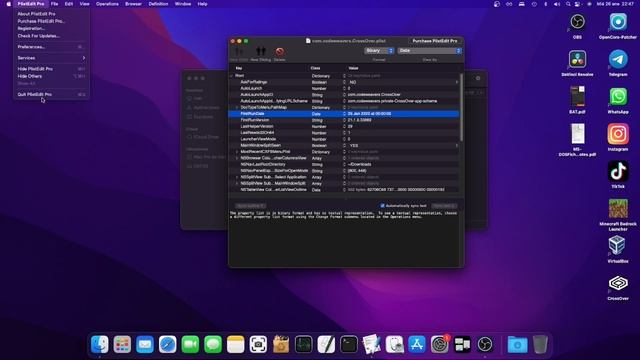Select the LastHelperVersion row

coord(344,127)
